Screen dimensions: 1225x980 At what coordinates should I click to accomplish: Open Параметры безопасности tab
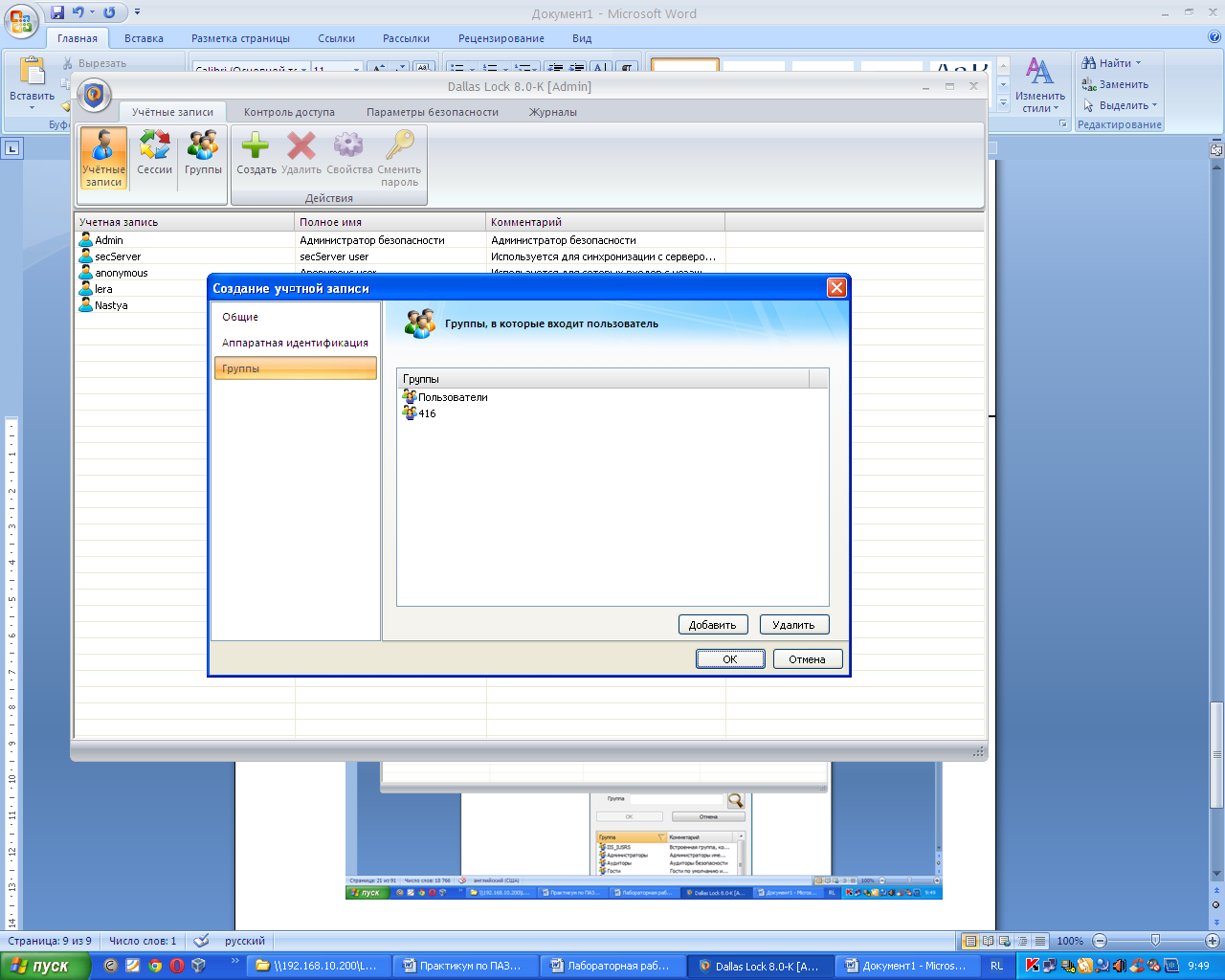(x=433, y=112)
